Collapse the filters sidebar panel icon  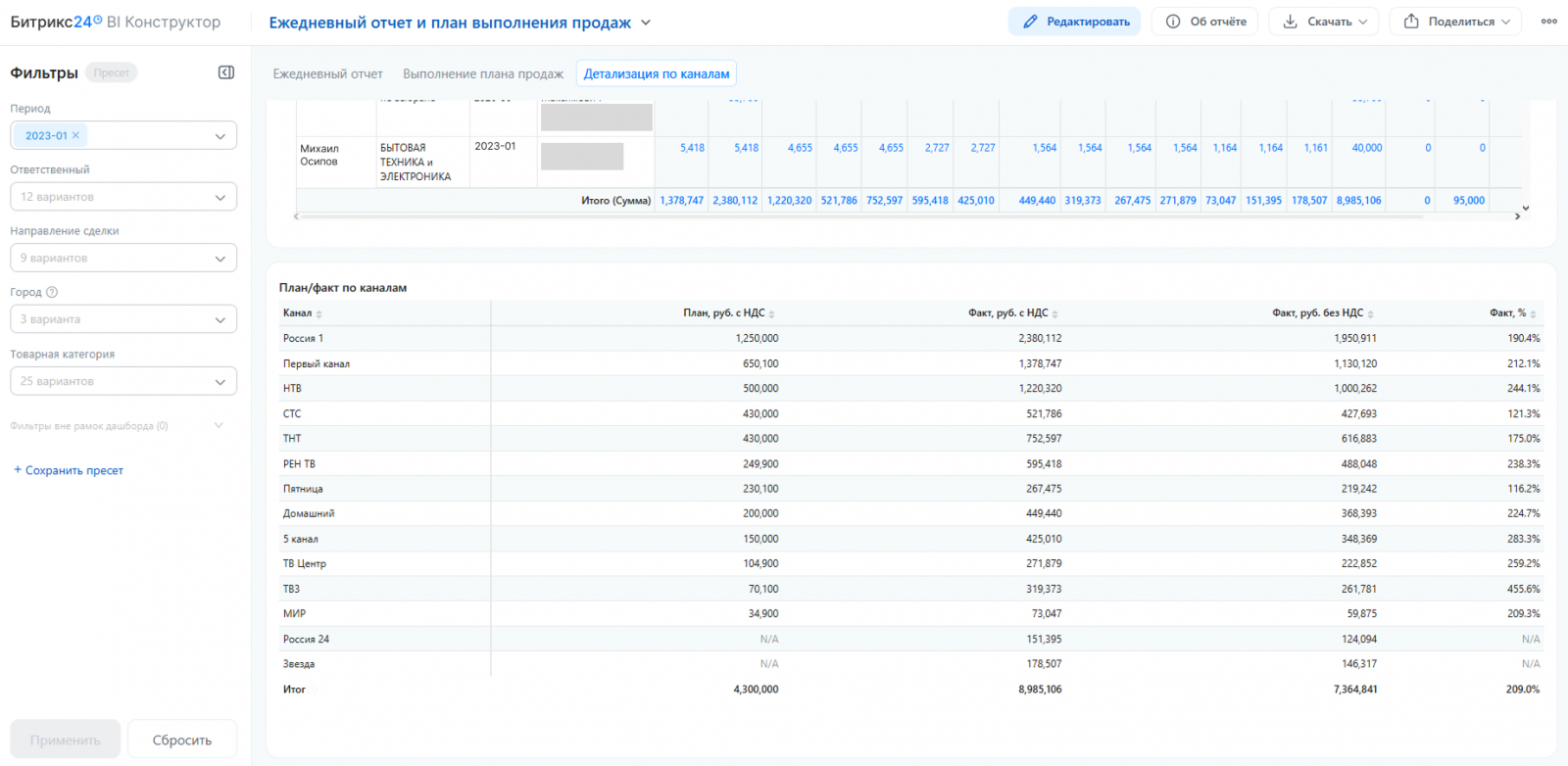(x=226, y=72)
